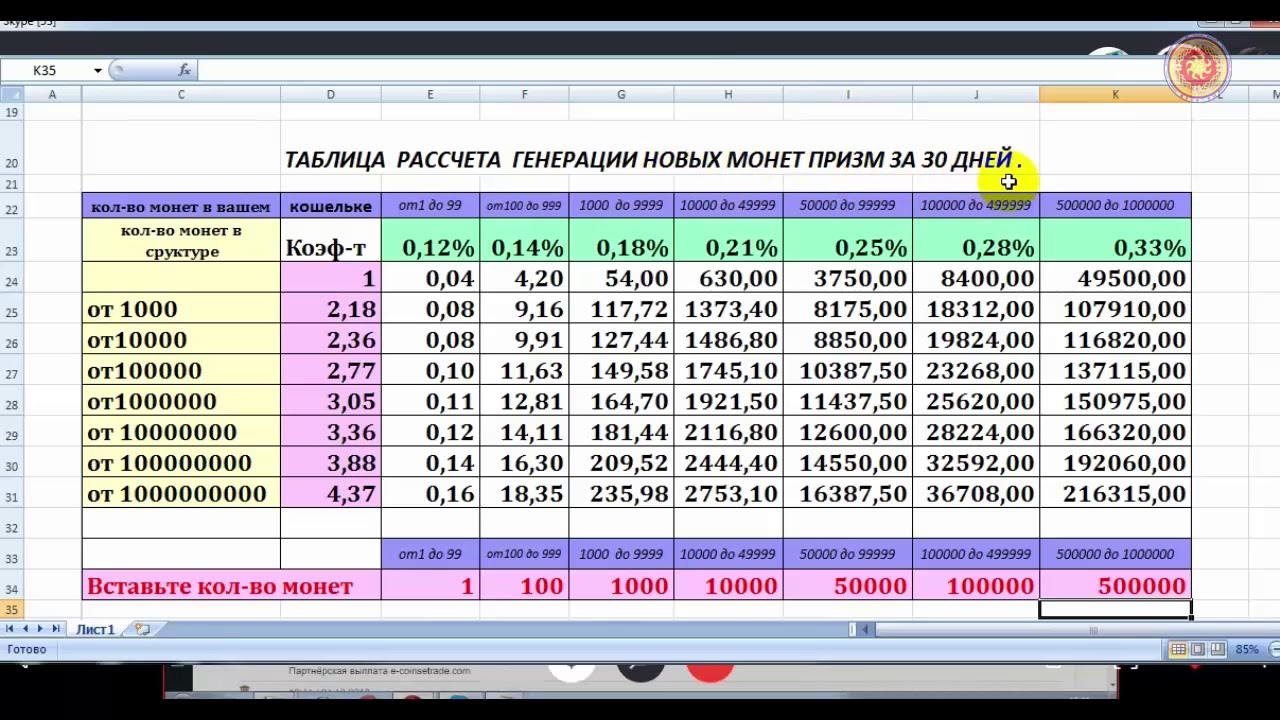Select the 'от100000' row label
Screen dimensions: 1280x720
point(181,371)
